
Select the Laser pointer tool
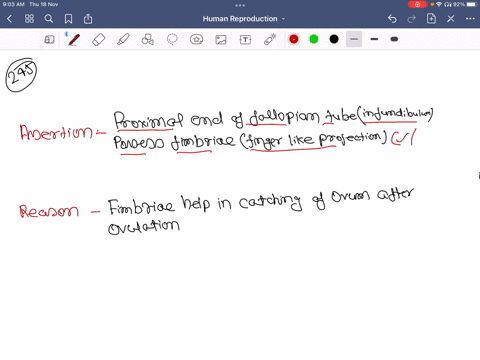[270, 40]
